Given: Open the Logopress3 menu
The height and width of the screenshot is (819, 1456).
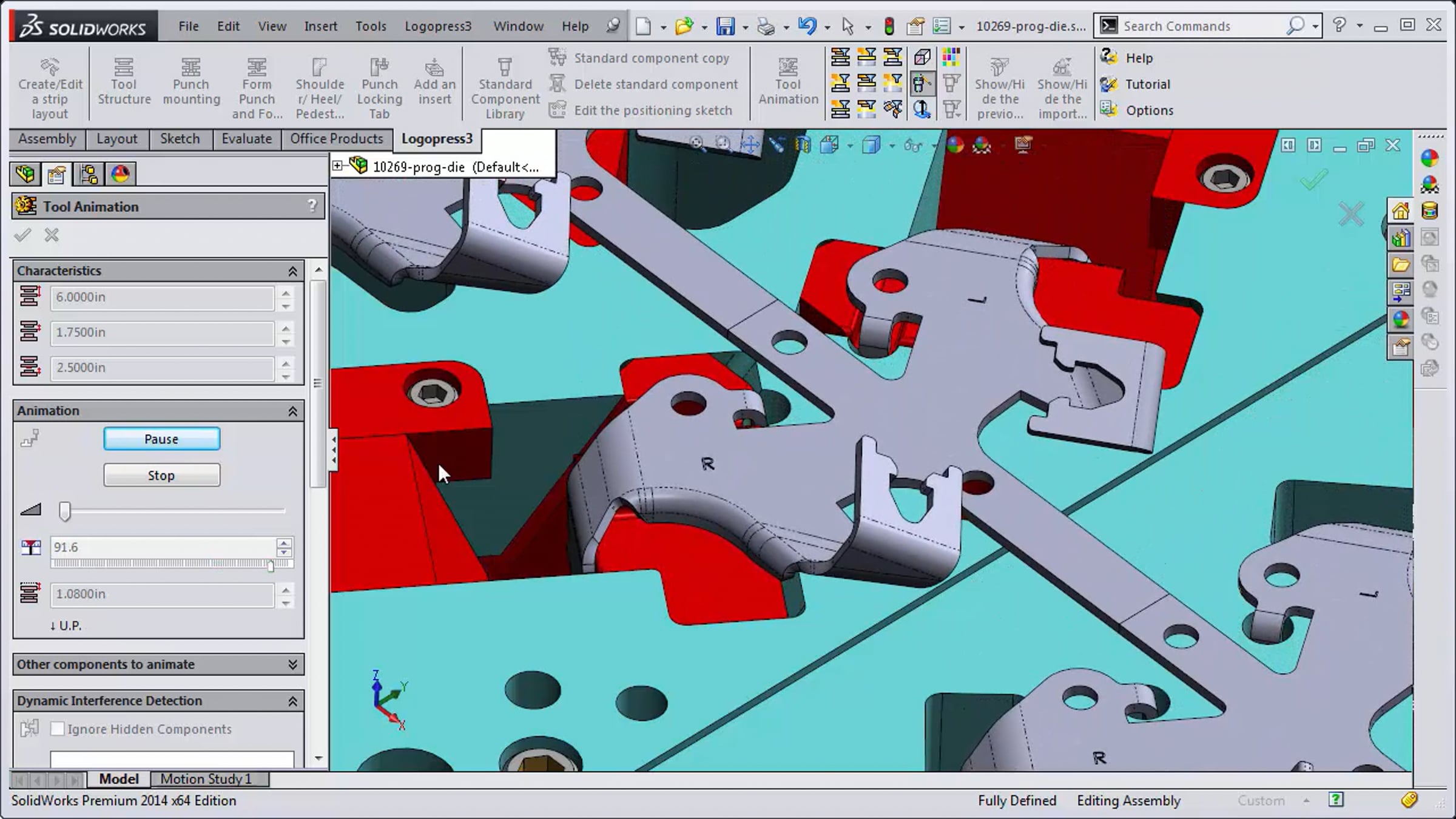Looking at the screenshot, I should (x=437, y=26).
